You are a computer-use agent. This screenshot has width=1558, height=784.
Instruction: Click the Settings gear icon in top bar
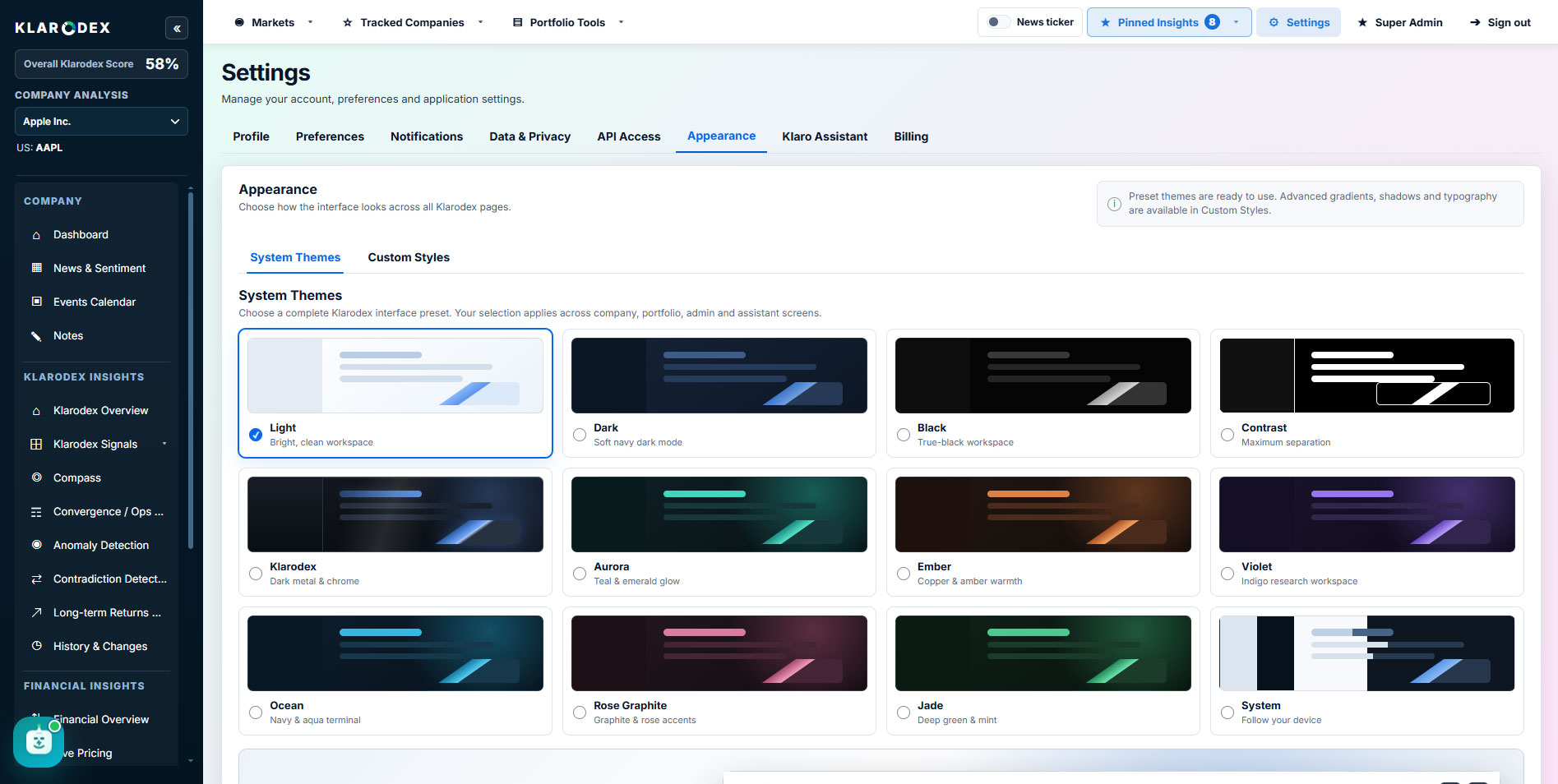1274,22
